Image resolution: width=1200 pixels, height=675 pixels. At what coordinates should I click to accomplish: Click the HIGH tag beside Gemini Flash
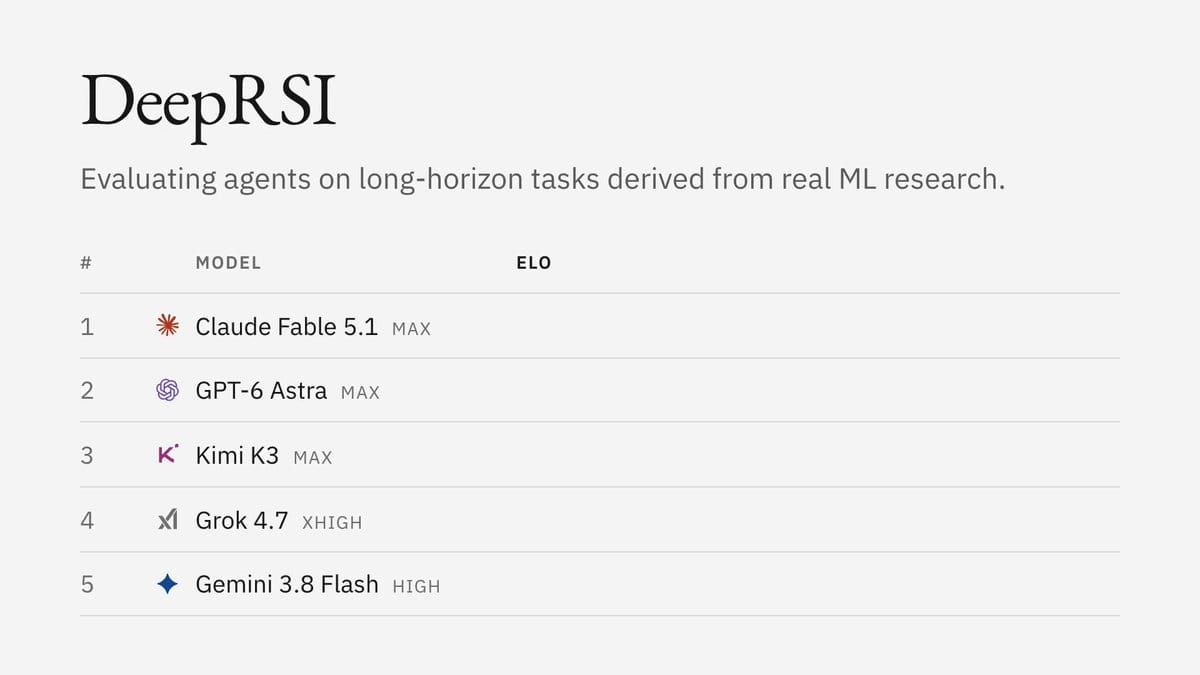tap(416, 588)
